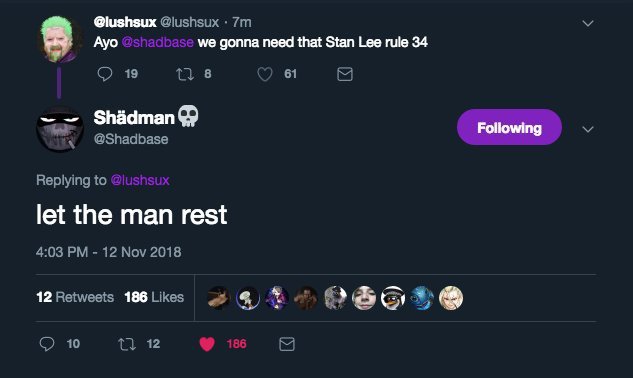Screen dimensions: 633x378
Task: Click the reply icon on lushsux's tweet
Action: coord(105,74)
